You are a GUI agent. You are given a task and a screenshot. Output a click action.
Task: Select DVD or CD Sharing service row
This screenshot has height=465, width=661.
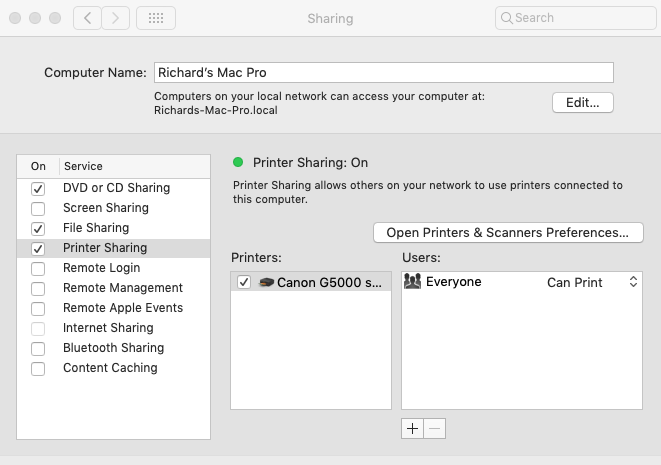tap(113, 188)
